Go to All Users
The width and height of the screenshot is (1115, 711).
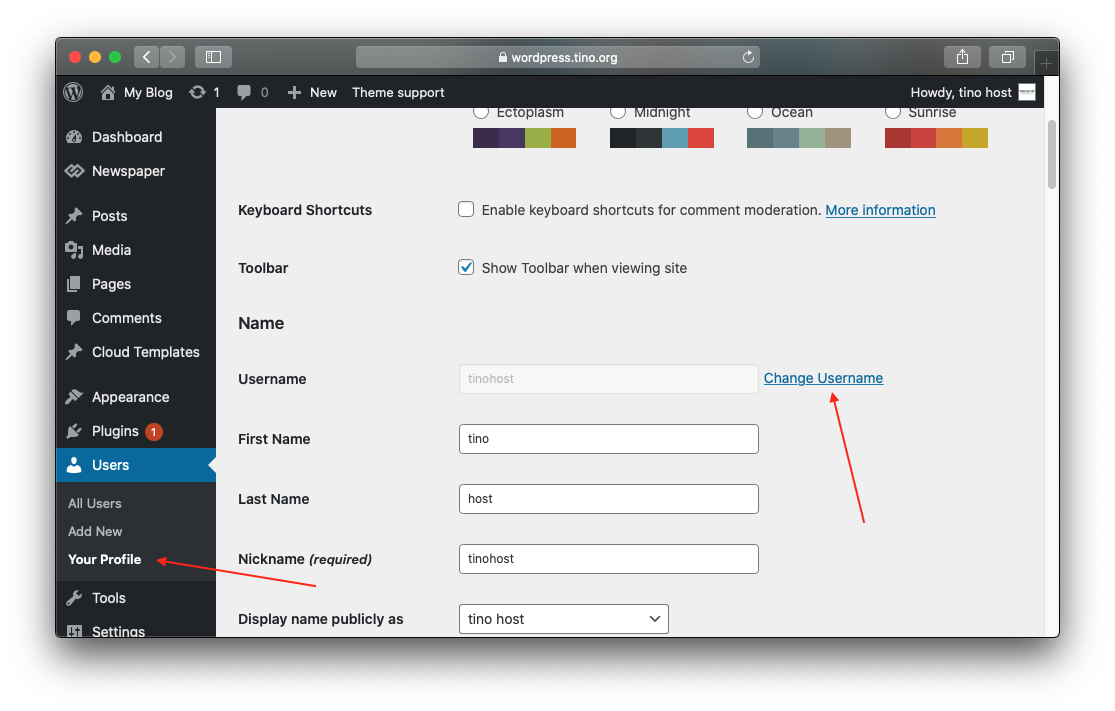pyautogui.click(x=94, y=503)
